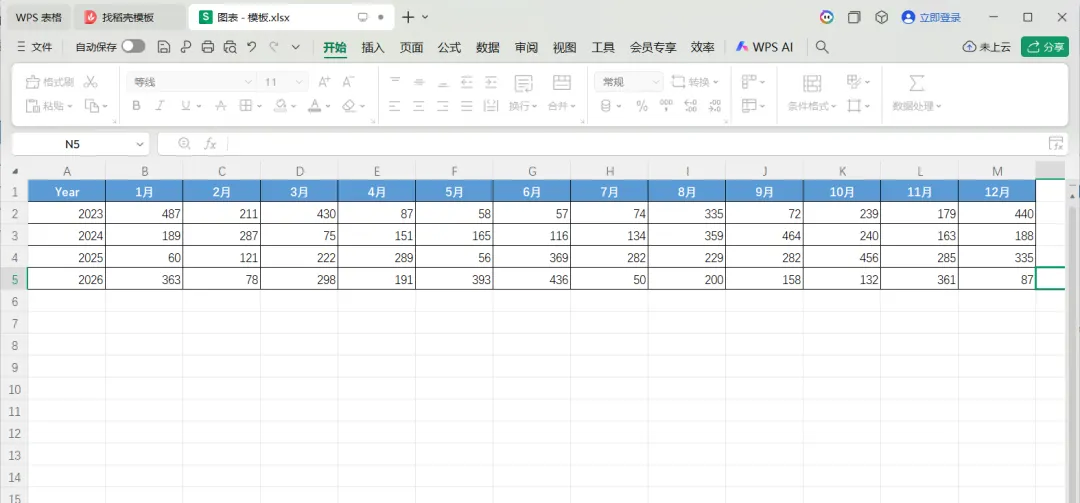Click the Decrease Font Size icon

point(349,82)
